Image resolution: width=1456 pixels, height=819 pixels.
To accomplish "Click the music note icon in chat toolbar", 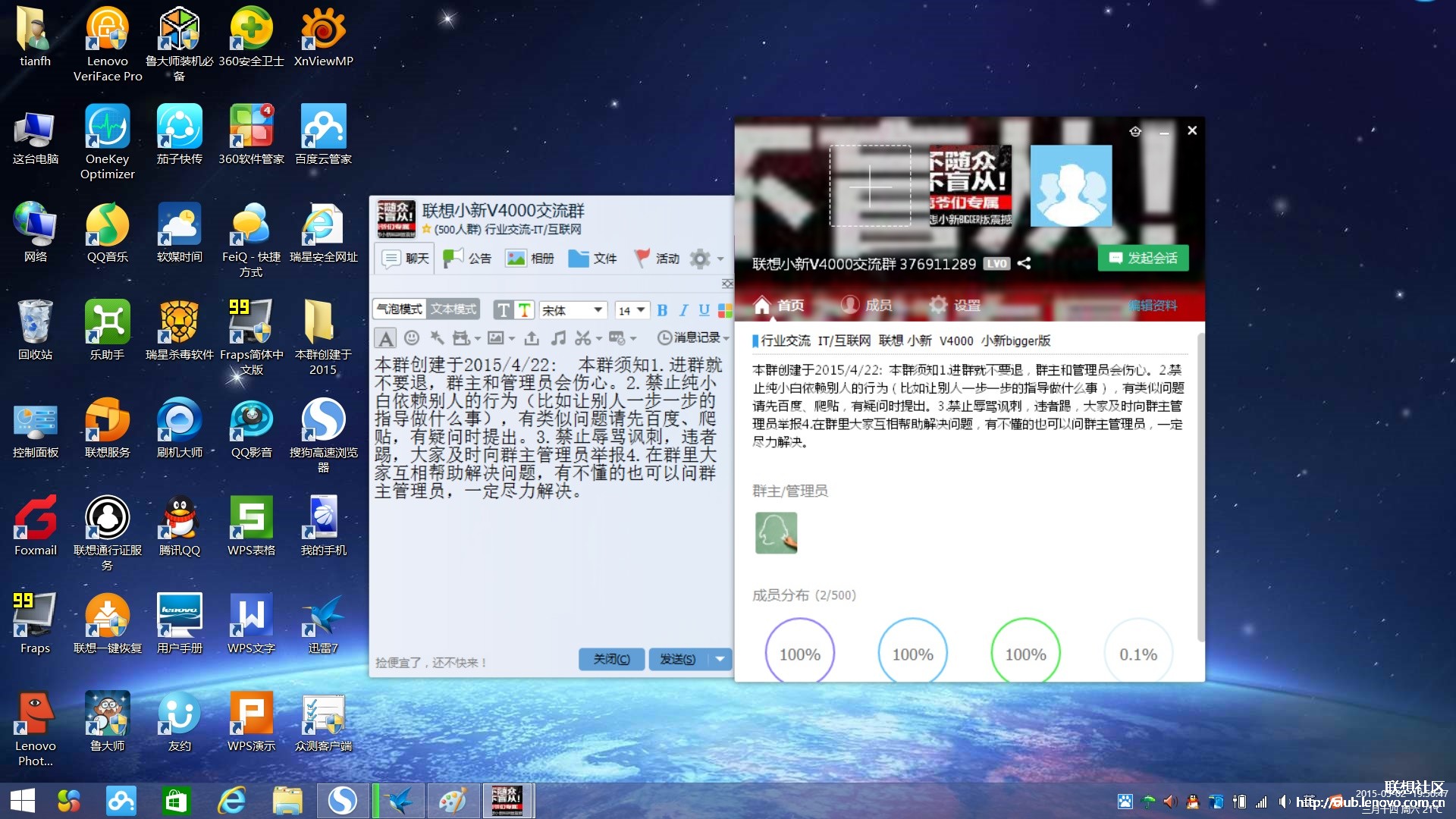I will (x=558, y=337).
